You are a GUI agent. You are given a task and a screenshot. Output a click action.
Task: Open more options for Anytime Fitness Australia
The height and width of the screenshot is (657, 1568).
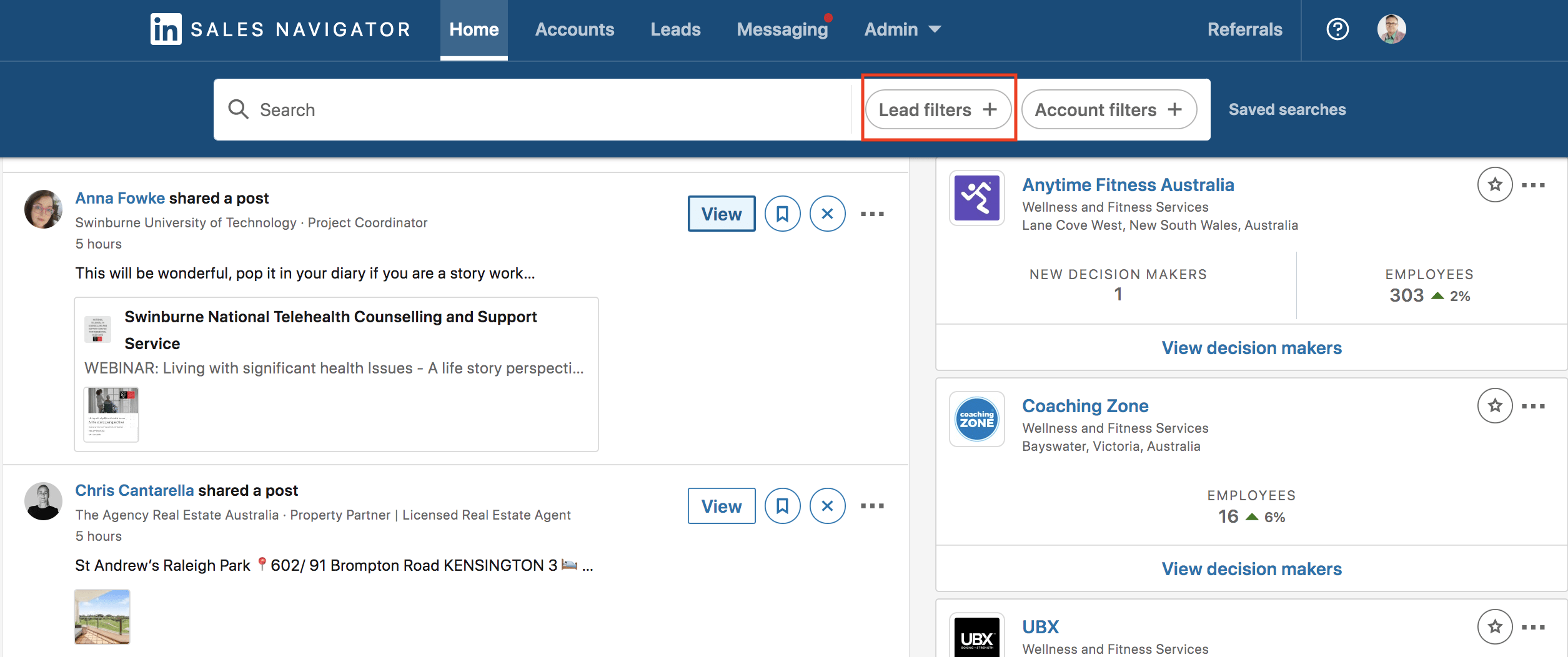tap(1533, 185)
